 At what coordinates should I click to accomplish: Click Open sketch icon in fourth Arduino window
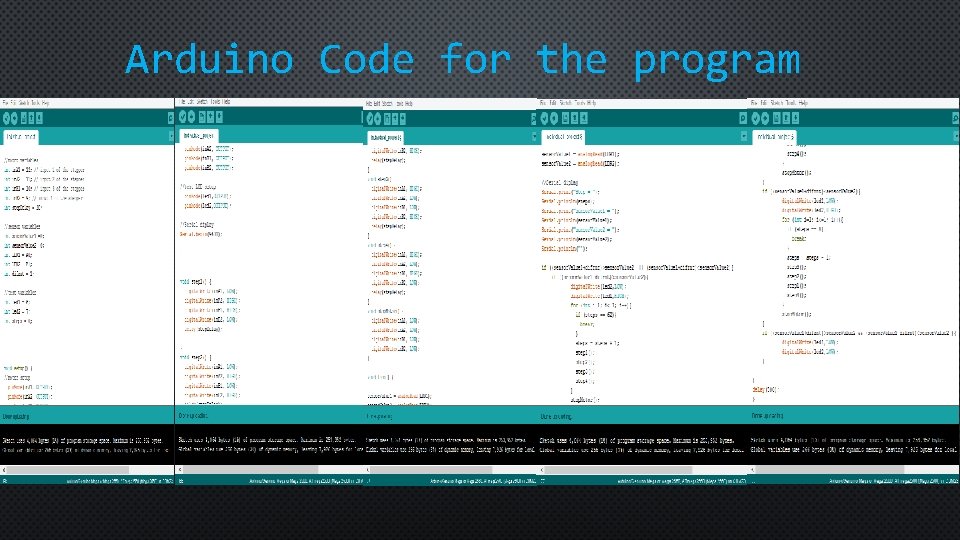point(574,118)
